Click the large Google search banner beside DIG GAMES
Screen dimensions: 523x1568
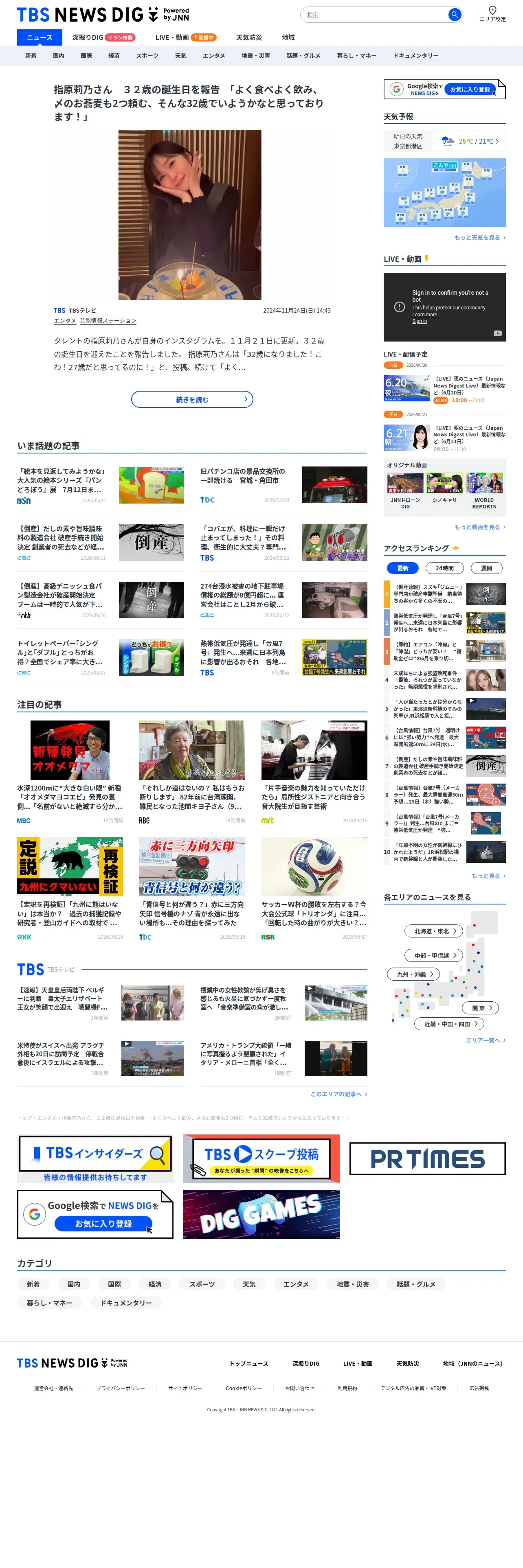point(95,1214)
